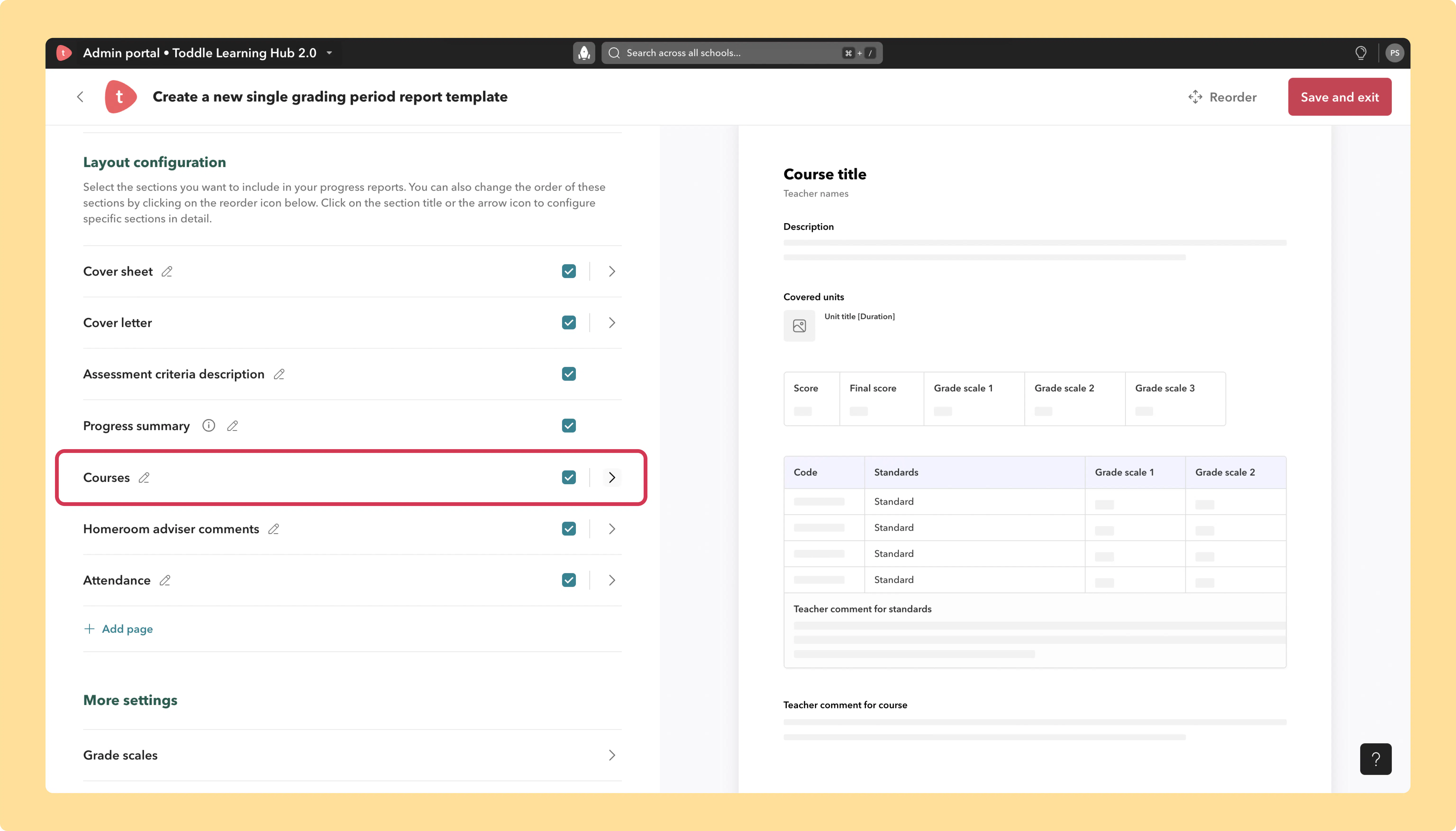Viewport: 1456px width, 831px height.
Task: Open the school switcher dropdown arrow
Action: (329, 53)
